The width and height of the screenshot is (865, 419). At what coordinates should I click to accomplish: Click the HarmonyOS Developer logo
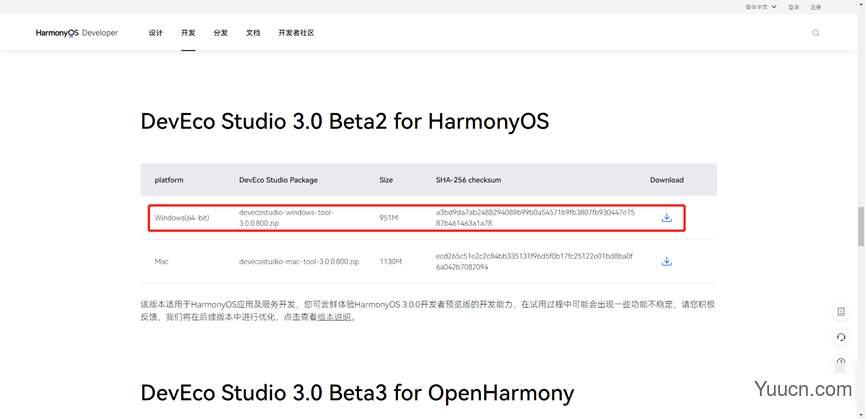[77, 33]
